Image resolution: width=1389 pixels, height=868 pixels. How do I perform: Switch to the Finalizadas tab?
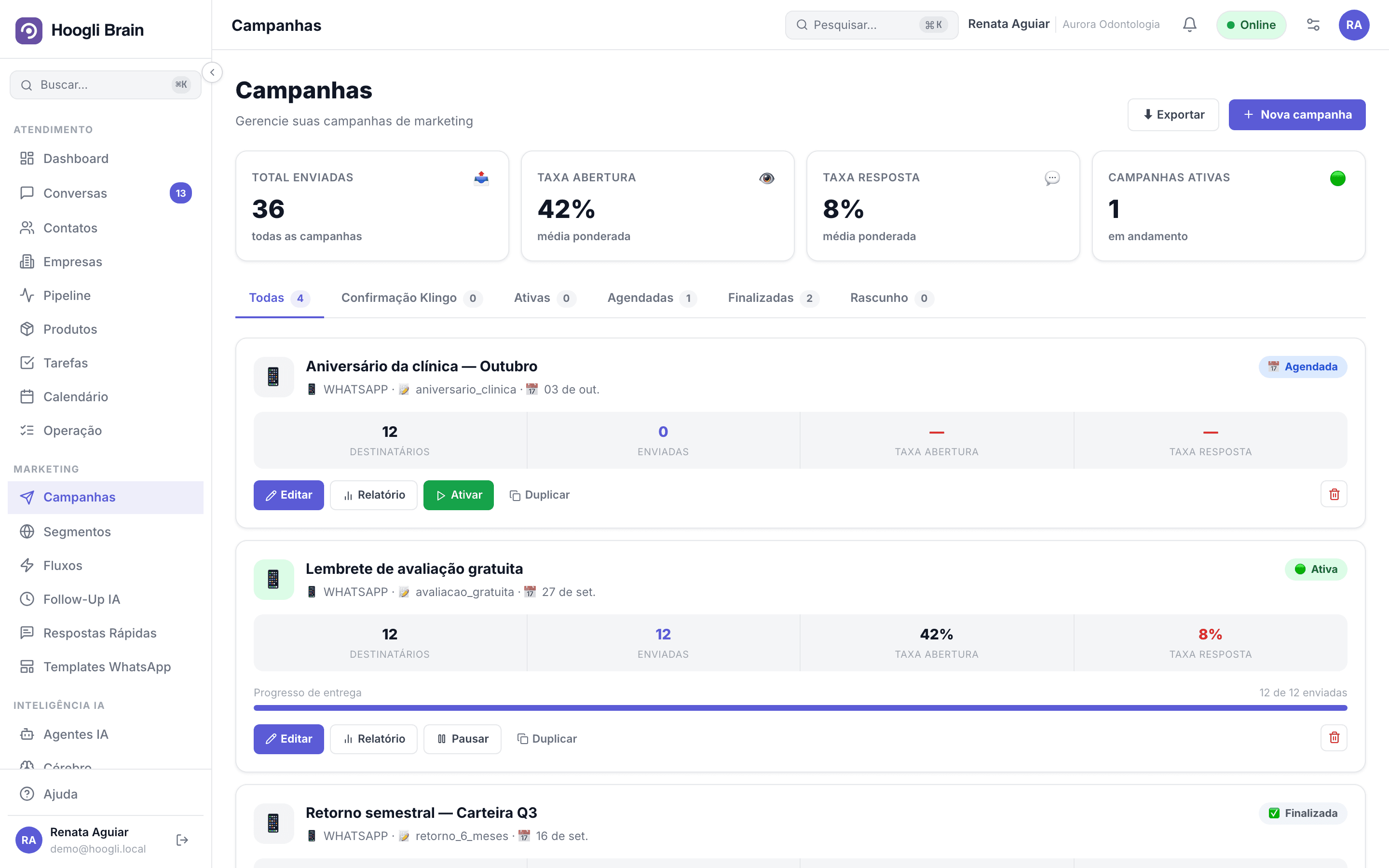click(773, 298)
